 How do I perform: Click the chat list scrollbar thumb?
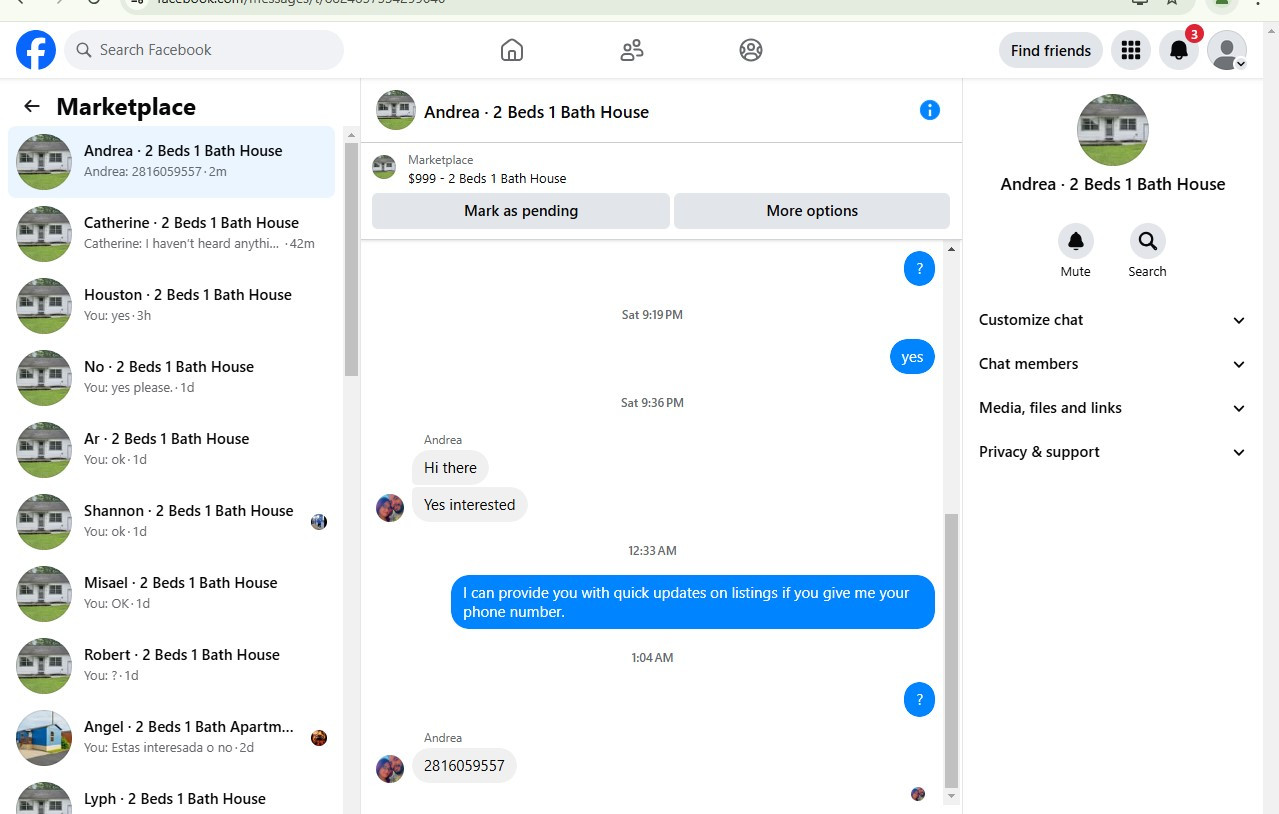click(x=351, y=260)
